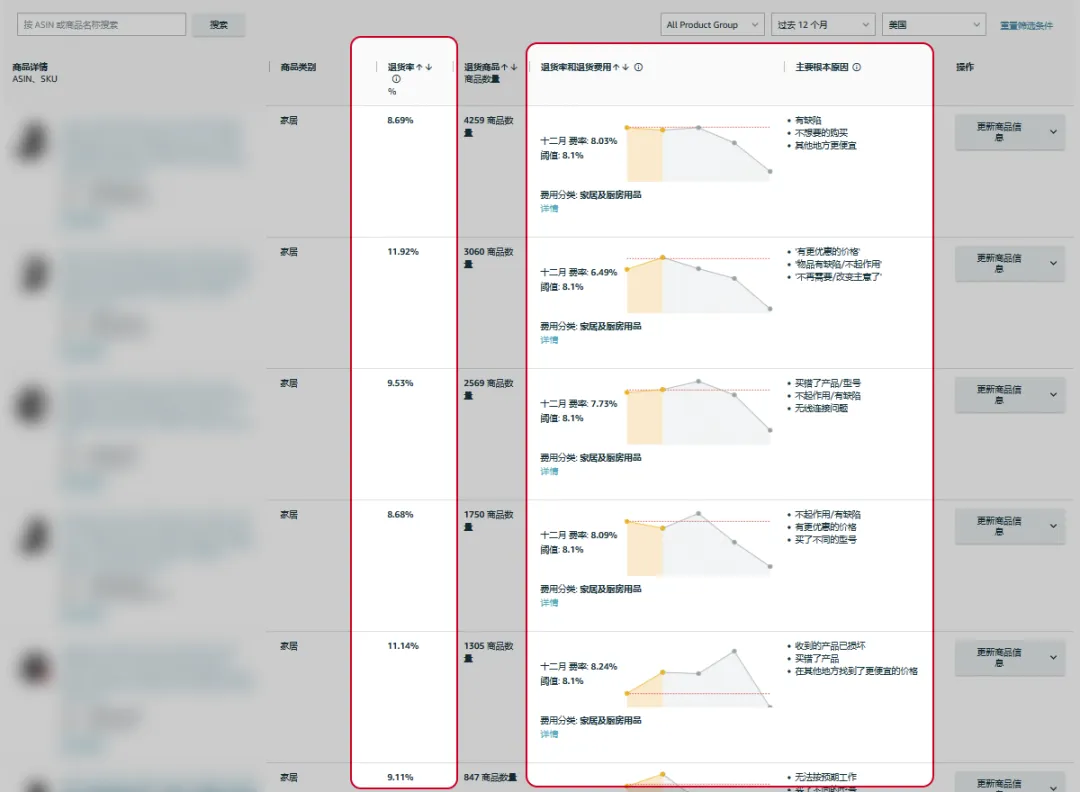The height and width of the screenshot is (792, 1080).
Task: Click 更新商品信息 button in 8.68% row
Action: coord(998,526)
